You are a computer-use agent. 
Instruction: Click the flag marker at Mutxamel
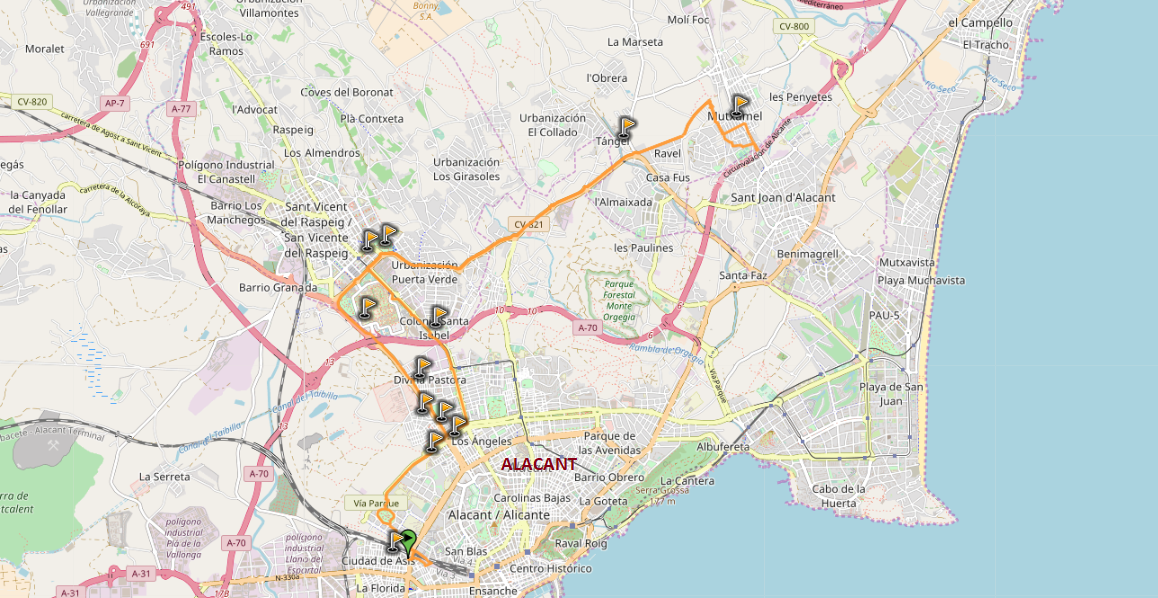[x=739, y=106]
